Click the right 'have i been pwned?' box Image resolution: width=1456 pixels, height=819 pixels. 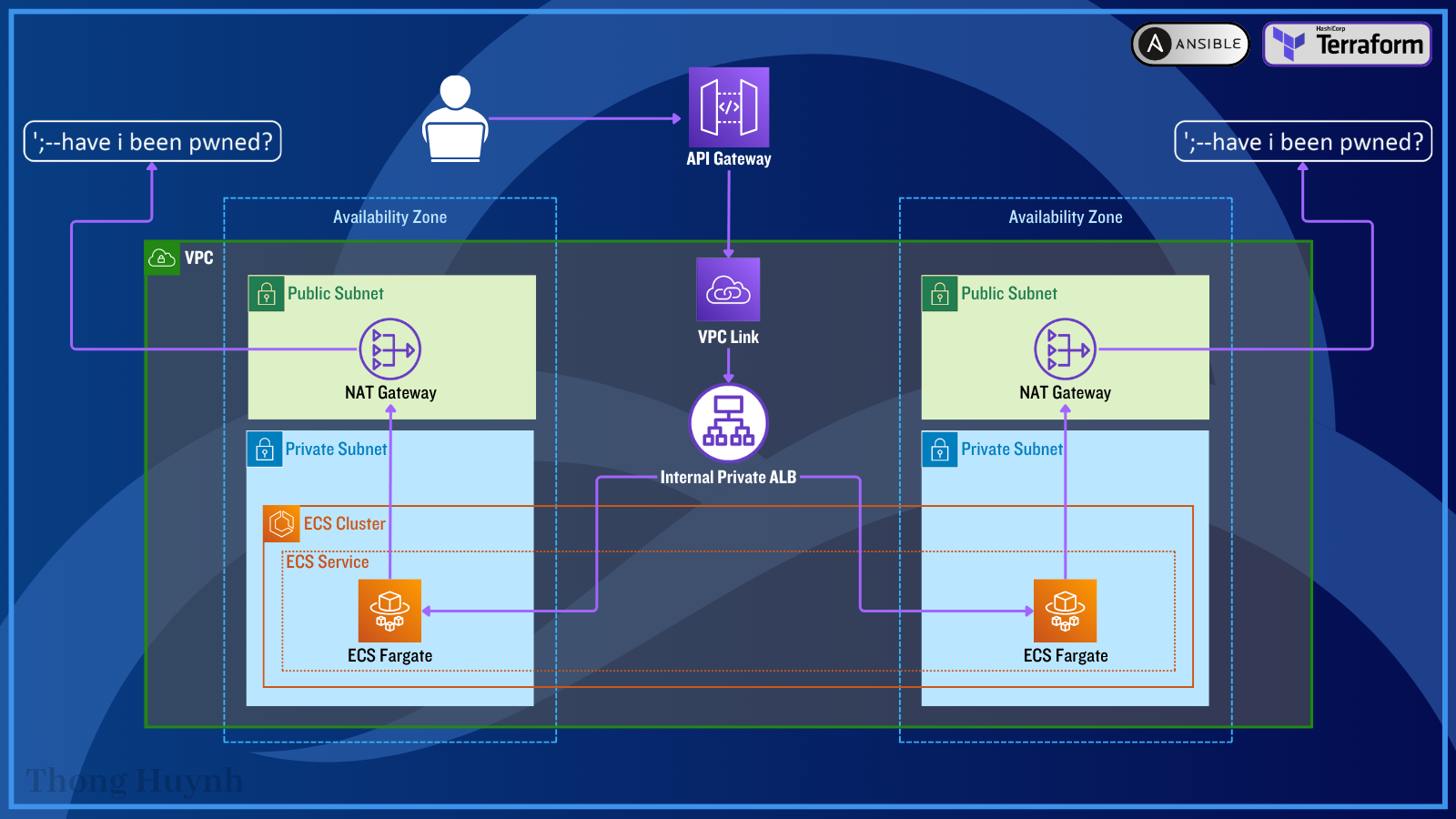[x=1303, y=142]
